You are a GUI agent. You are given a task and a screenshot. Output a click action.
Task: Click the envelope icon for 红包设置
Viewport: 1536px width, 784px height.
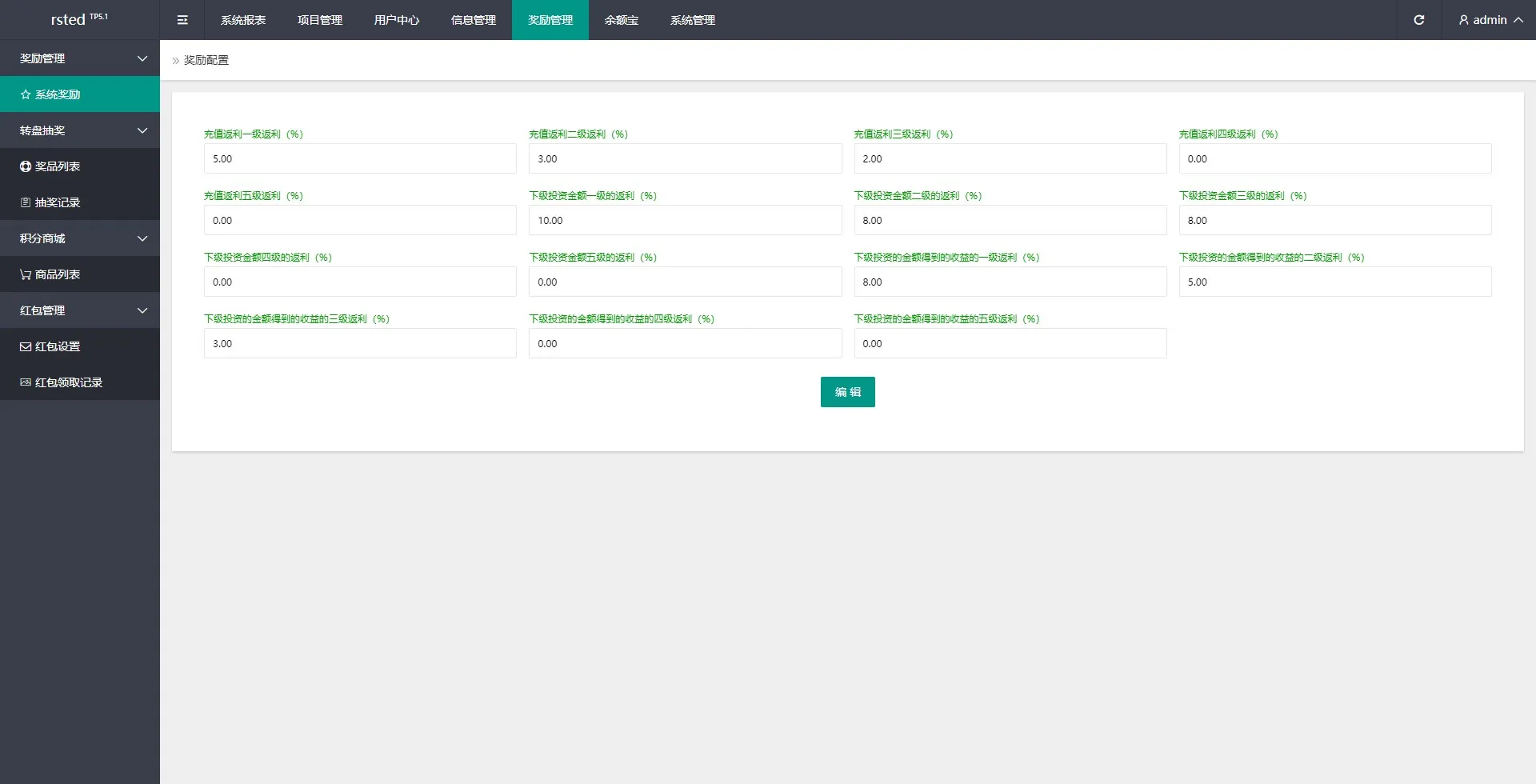(x=26, y=346)
